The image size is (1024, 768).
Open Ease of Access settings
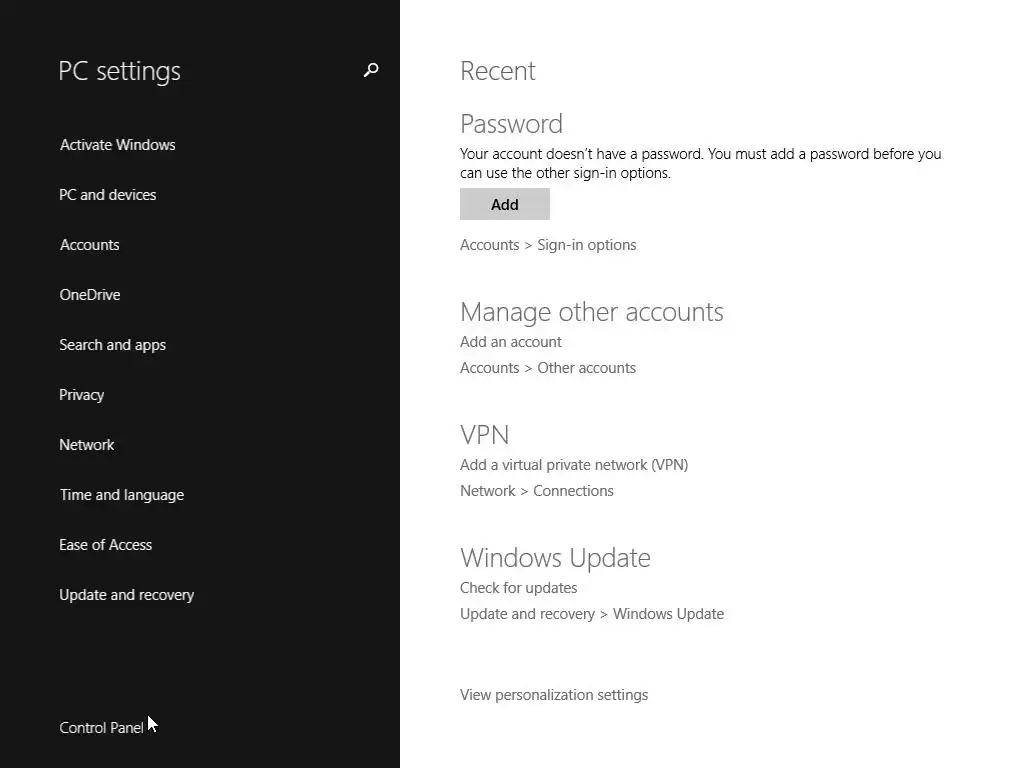tap(105, 545)
